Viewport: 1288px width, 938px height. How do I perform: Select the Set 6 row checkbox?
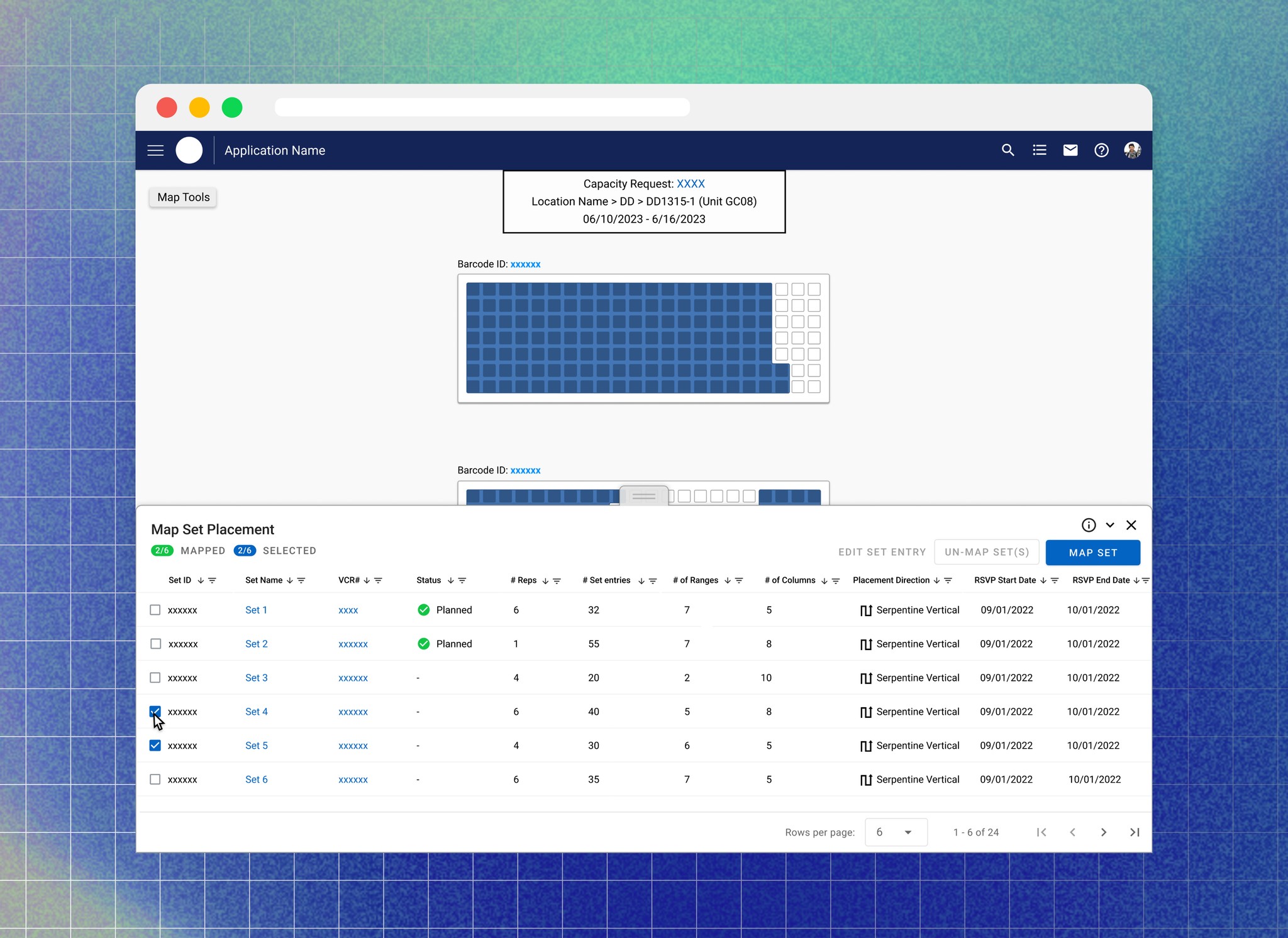155,780
